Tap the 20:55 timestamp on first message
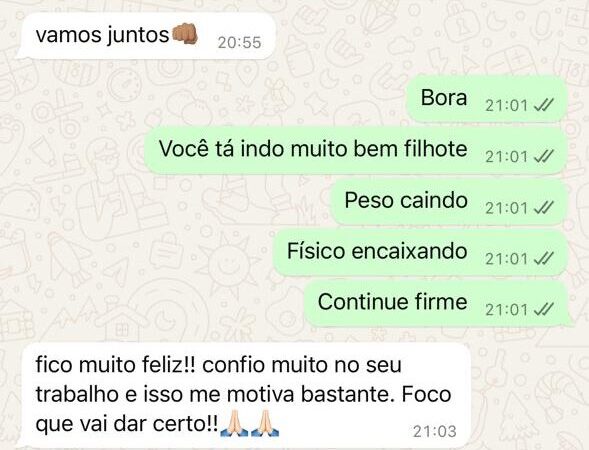589x450 pixels. 239,42
